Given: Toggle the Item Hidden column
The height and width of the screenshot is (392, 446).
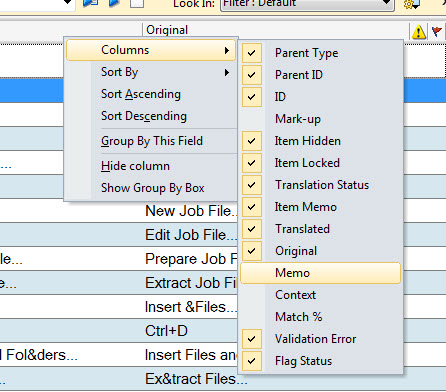Looking at the screenshot, I should pyautogui.click(x=320, y=141).
